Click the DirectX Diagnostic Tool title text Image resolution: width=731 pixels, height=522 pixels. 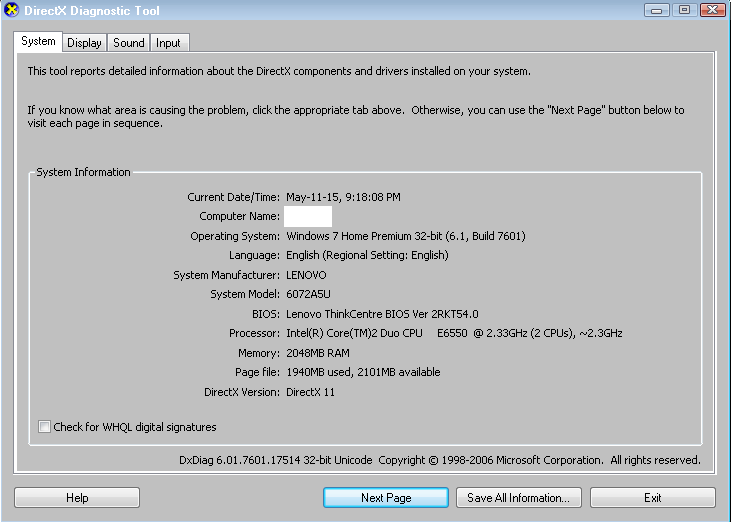pyautogui.click(x=92, y=11)
